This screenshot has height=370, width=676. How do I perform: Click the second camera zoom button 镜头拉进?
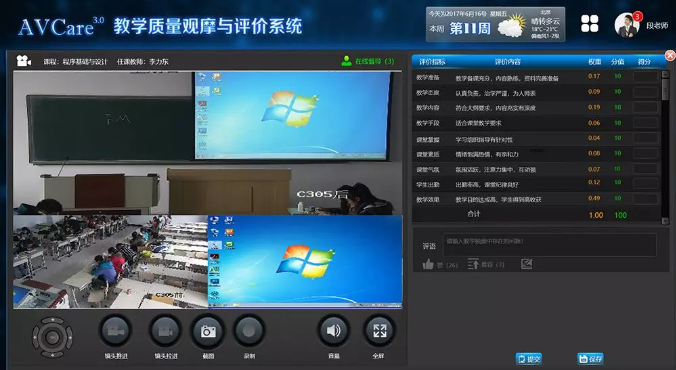click(166, 331)
